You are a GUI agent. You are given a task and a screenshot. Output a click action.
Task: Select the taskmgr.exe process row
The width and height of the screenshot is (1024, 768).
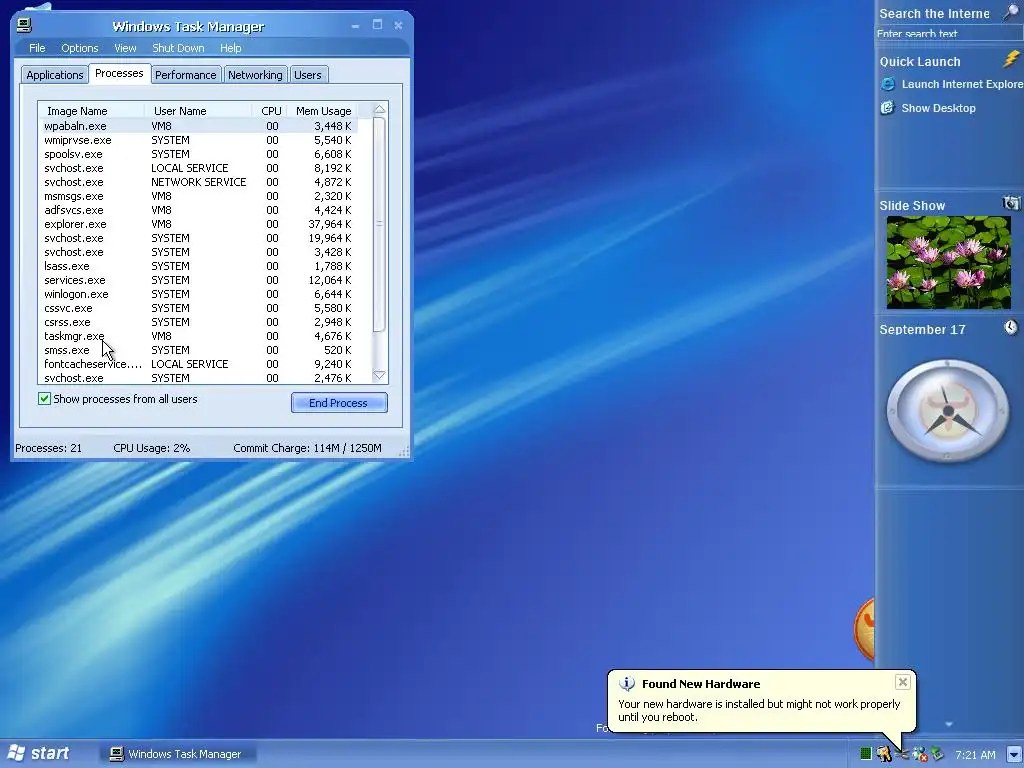200,336
